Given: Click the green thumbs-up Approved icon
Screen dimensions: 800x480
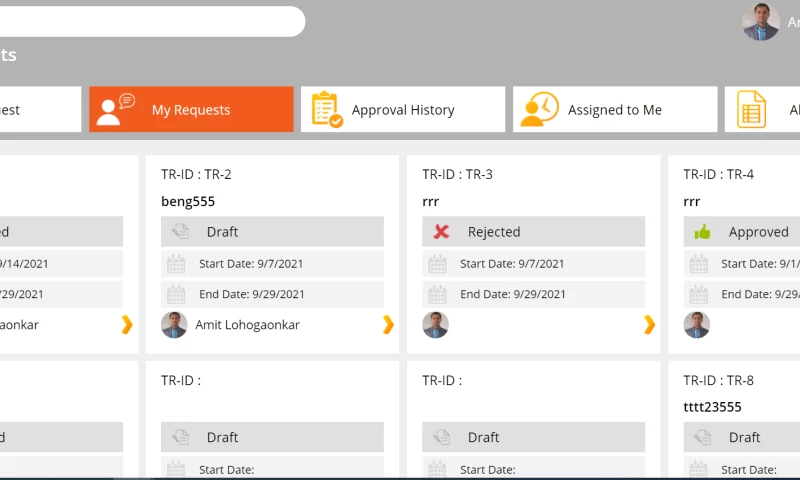Looking at the screenshot, I should tap(703, 232).
